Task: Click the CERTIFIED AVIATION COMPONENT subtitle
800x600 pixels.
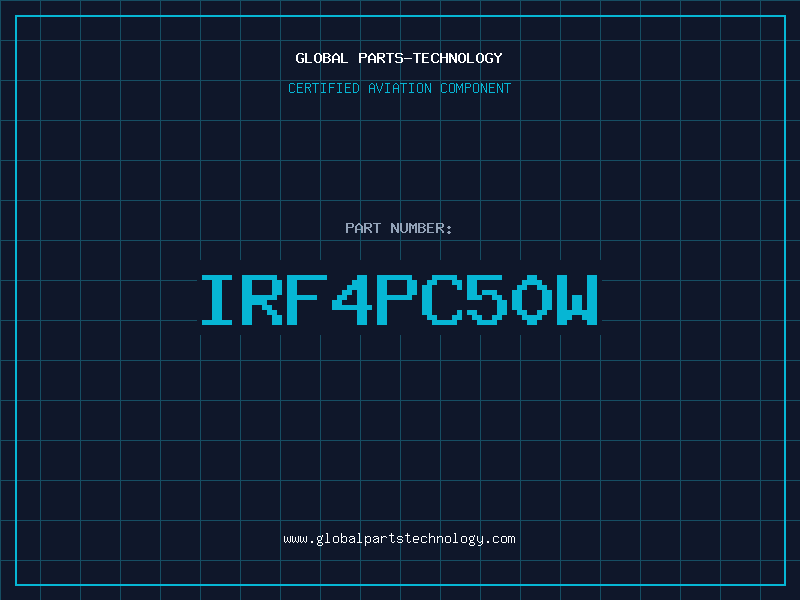Action: (x=399, y=88)
